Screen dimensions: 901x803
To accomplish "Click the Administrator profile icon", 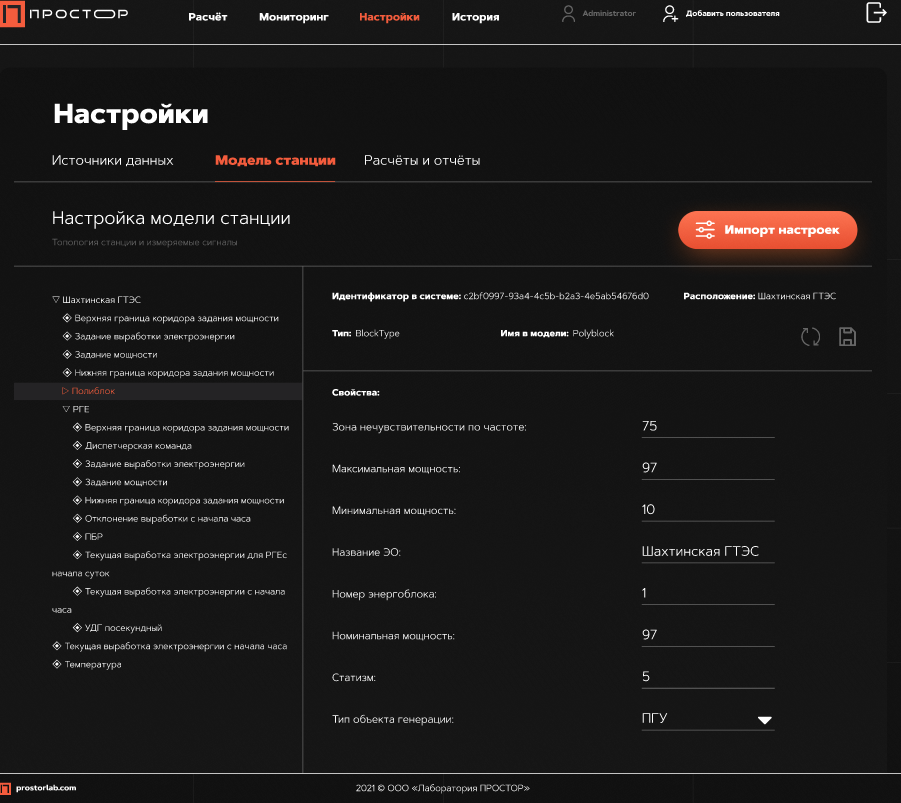I will [x=569, y=14].
